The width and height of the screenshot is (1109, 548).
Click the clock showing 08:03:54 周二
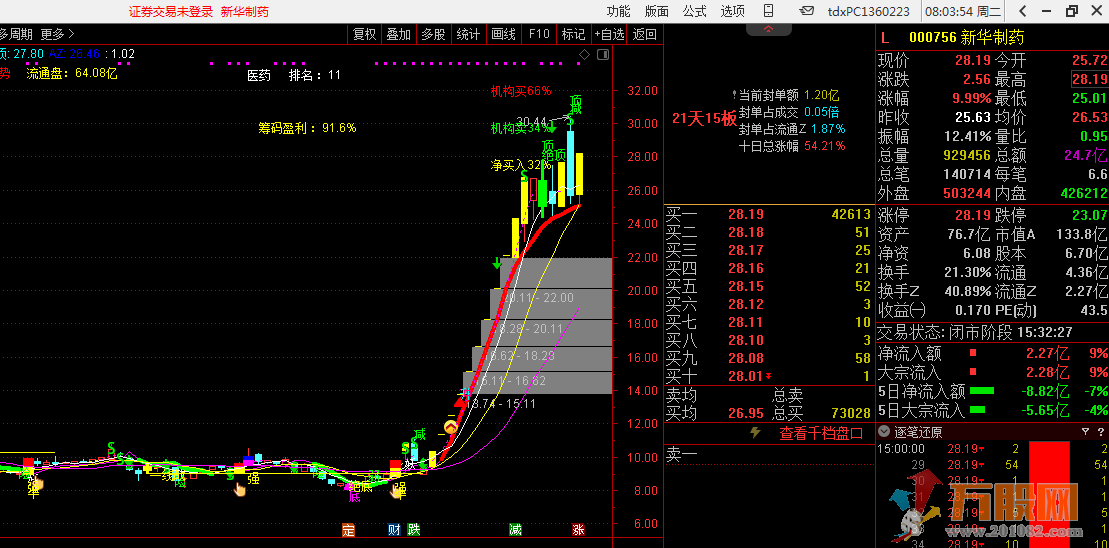(x=963, y=11)
